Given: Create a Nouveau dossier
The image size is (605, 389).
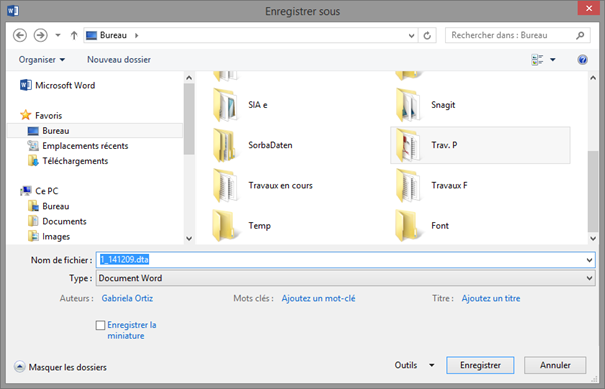Looking at the screenshot, I should coord(119,59).
